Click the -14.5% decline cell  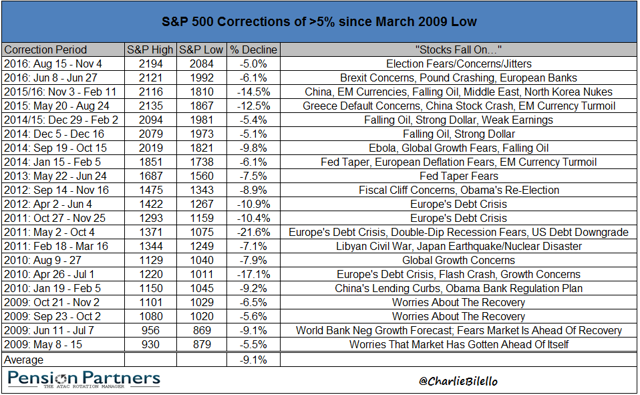pos(253,92)
